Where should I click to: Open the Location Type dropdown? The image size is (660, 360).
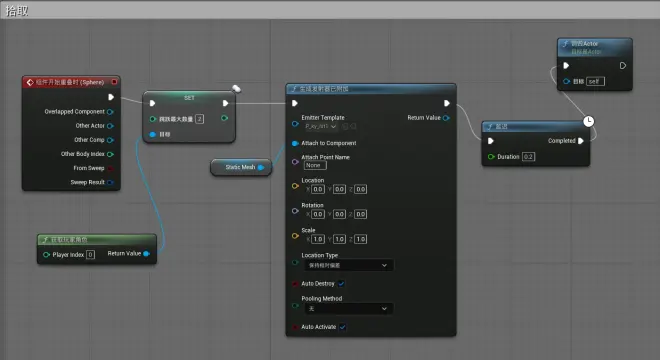coord(349,265)
